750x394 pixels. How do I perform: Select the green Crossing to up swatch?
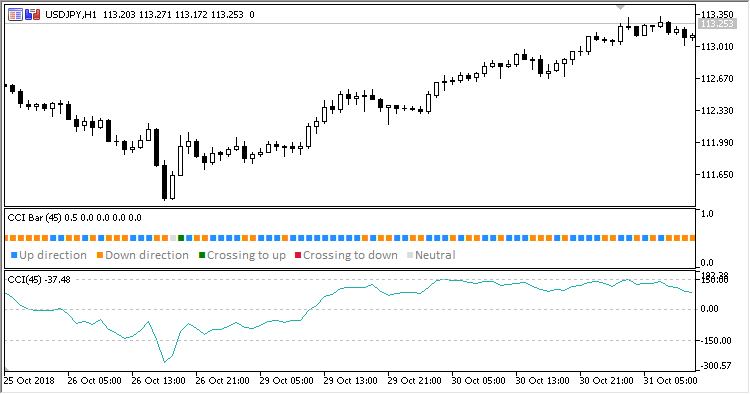(202, 255)
